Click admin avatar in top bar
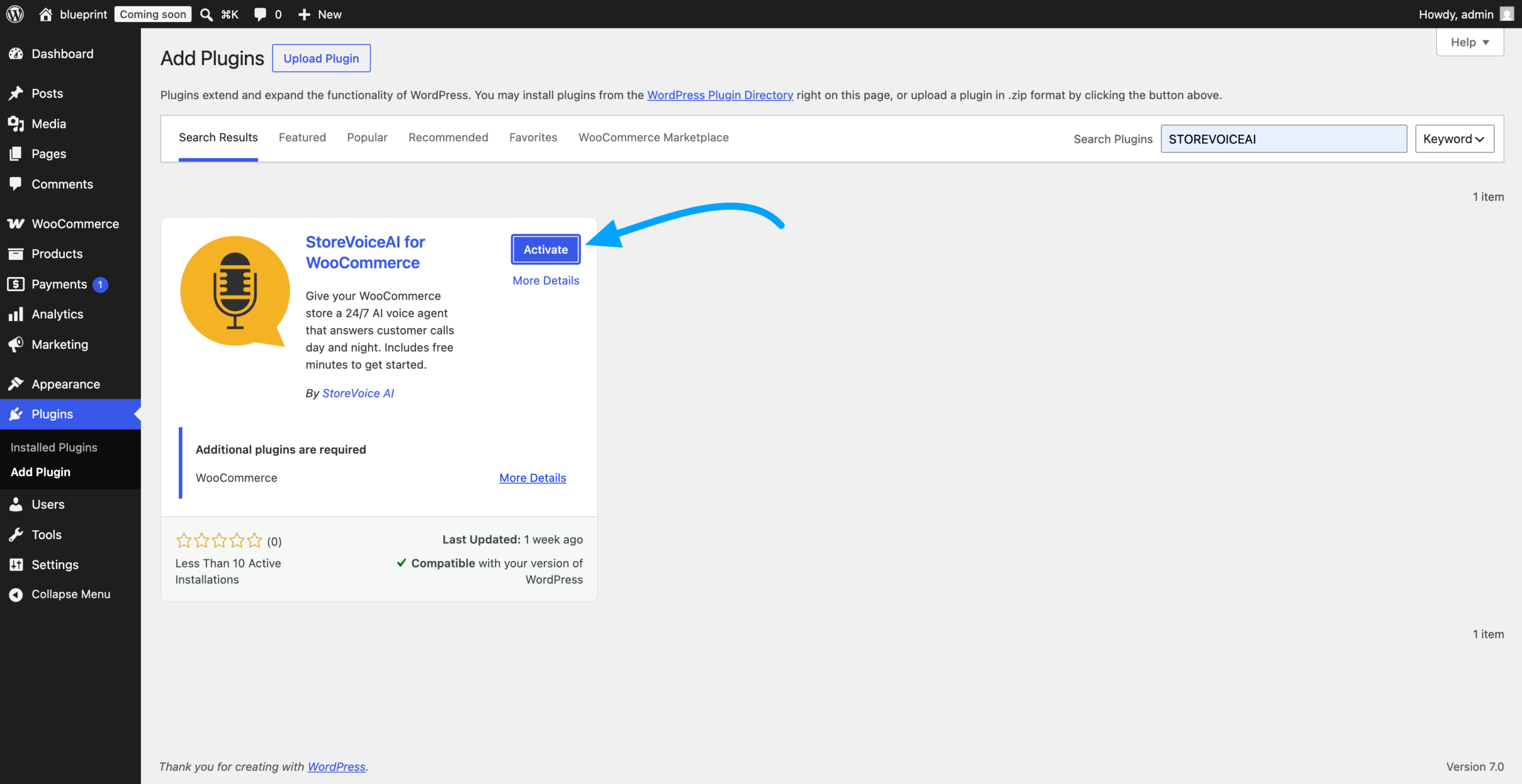Viewport: 1522px width, 784px height. (x=1507, y=14)
